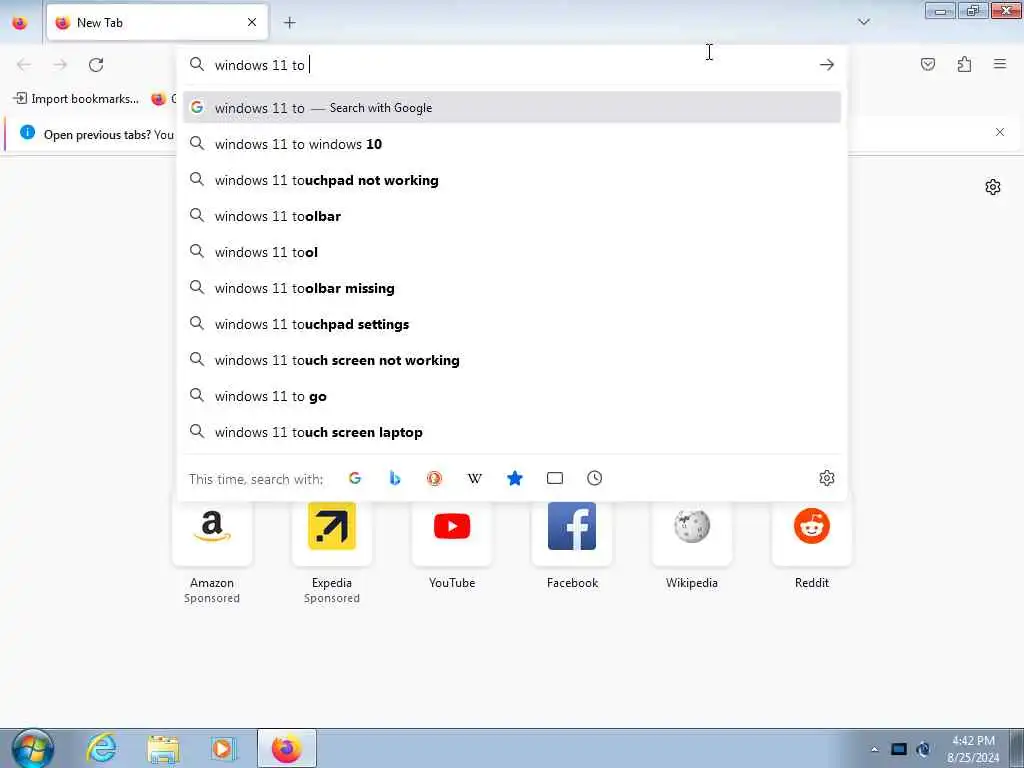Select 'windows 11 to — Search with Google'

[x=512, y=108]
